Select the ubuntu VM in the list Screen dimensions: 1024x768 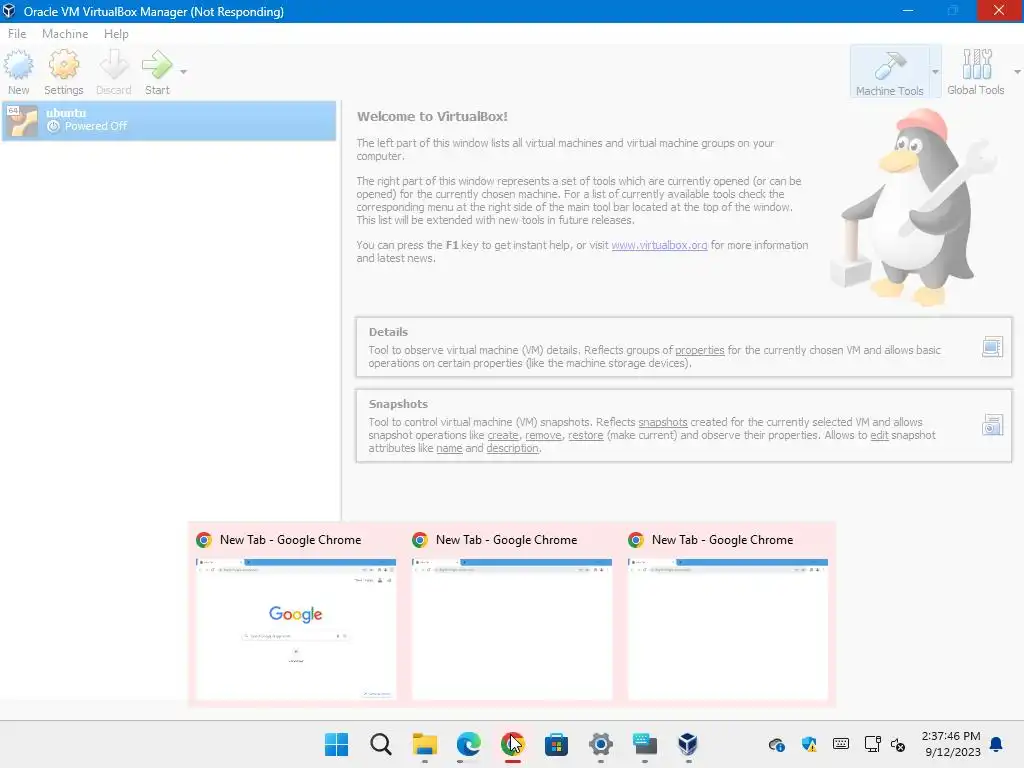click(x=169, y=121)
